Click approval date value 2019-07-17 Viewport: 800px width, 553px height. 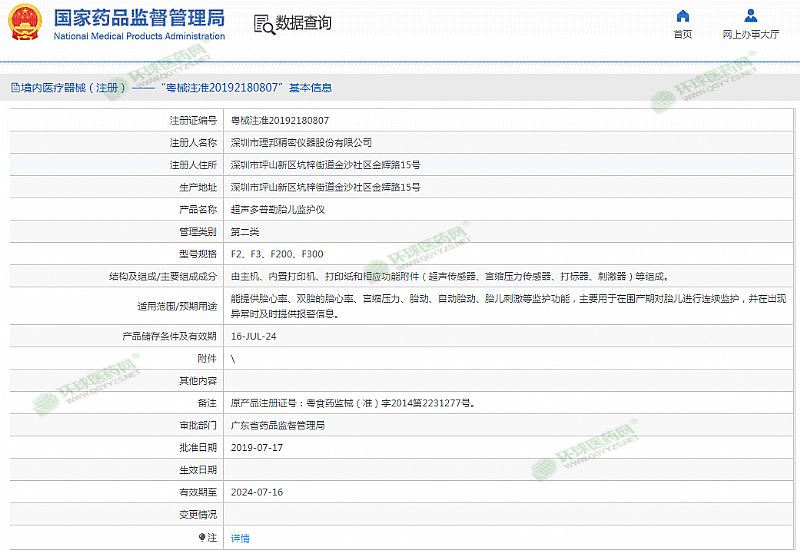point(257,447)
